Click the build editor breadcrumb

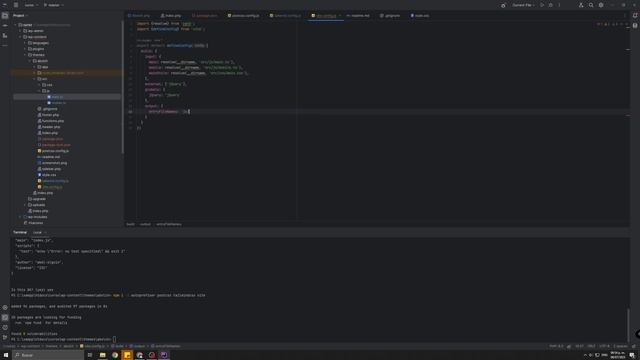[x=131, y=224]
